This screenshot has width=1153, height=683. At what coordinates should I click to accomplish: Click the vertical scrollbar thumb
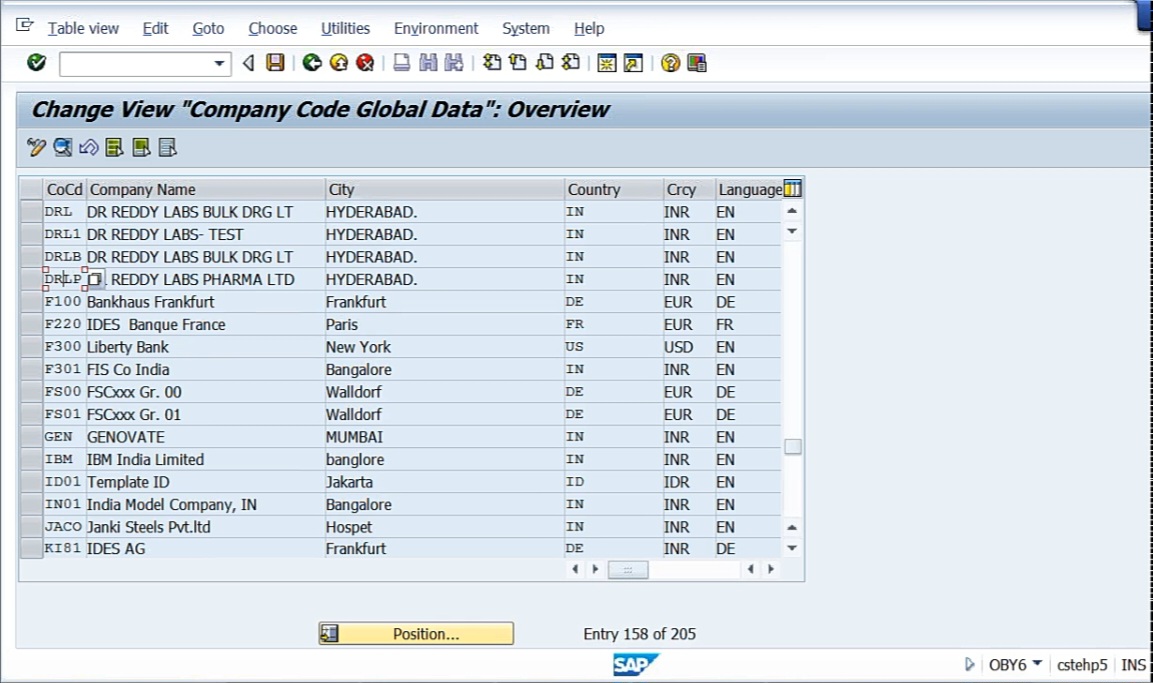click(793, 446)
